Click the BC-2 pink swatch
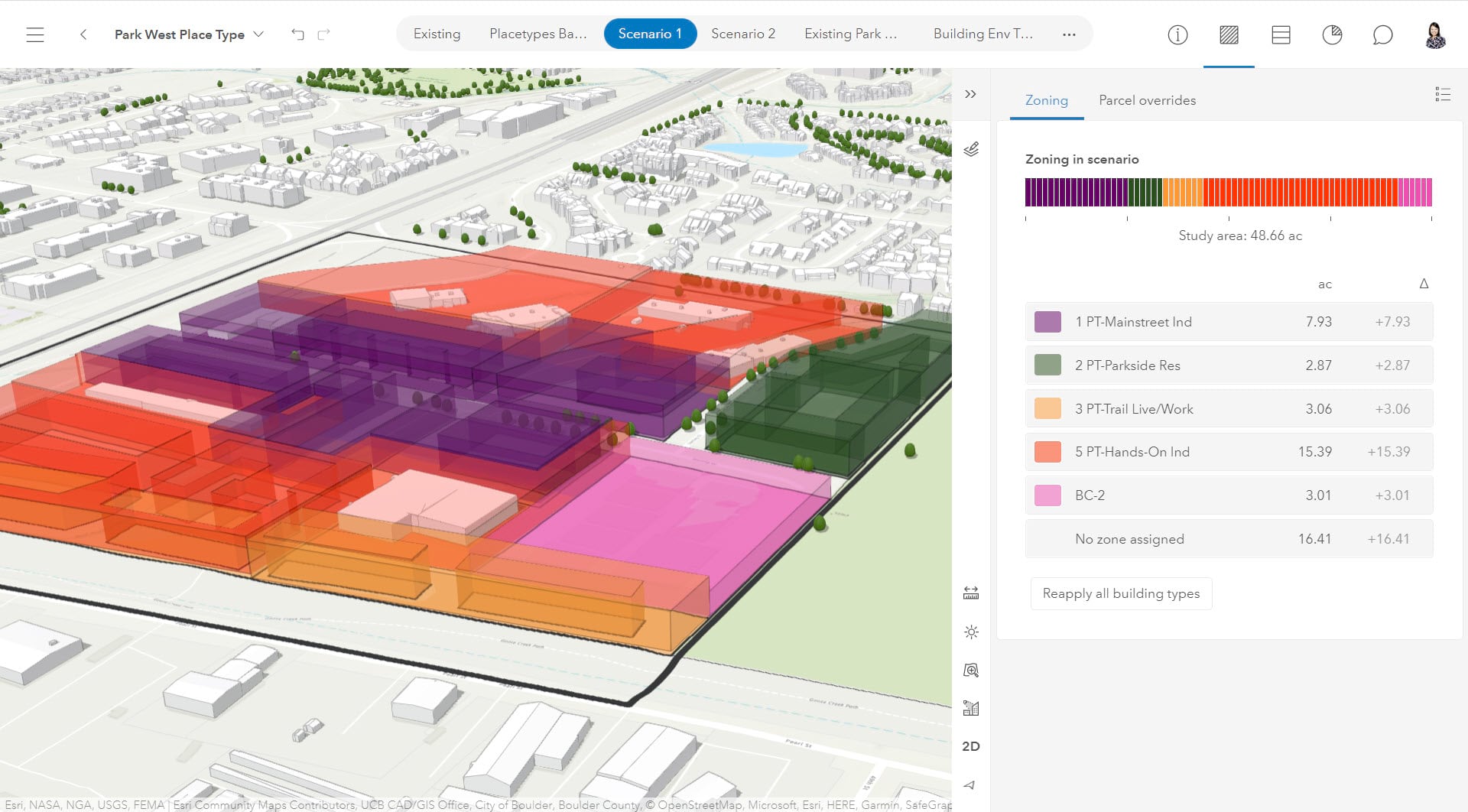Viewport: 1468px width, 812px height. (x=1047, y=495)
